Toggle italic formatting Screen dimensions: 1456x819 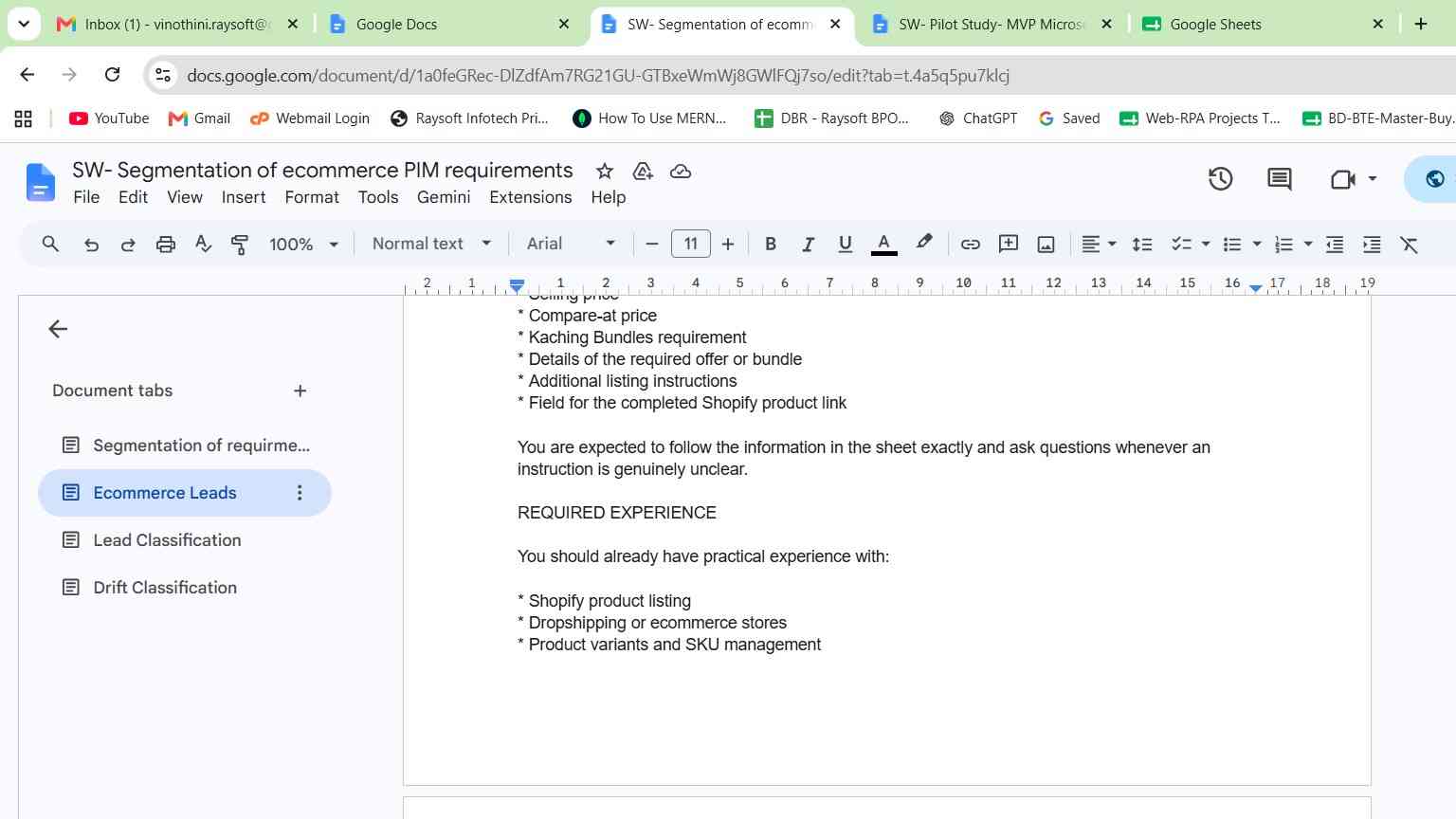(808, 244)
